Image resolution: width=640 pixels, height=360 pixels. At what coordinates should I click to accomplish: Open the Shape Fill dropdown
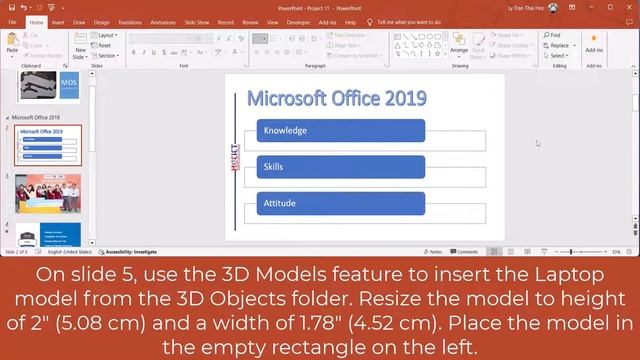point(506,35)
